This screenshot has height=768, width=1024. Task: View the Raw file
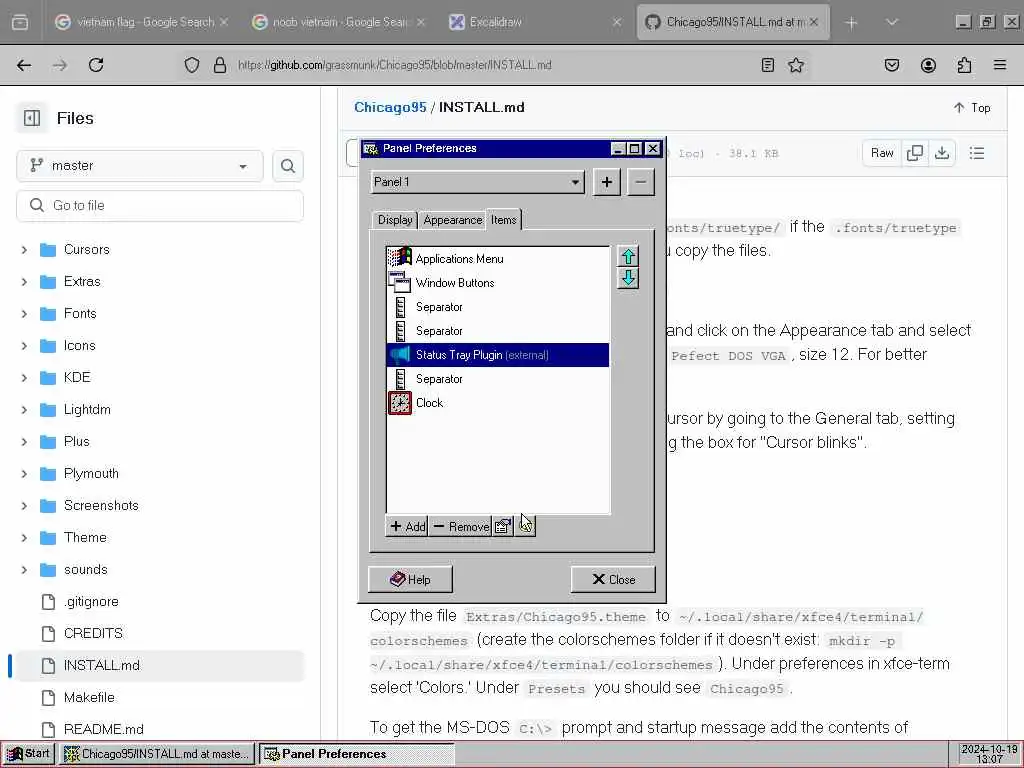[882, 153]
